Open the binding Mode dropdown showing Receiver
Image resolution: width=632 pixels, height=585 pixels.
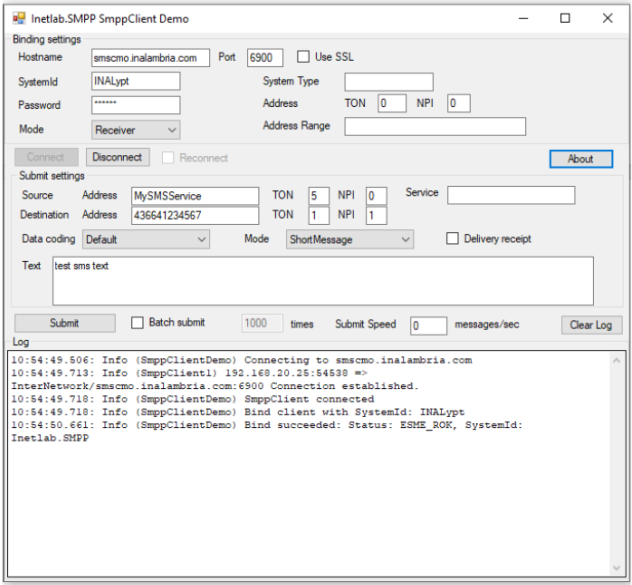[135, 130]
